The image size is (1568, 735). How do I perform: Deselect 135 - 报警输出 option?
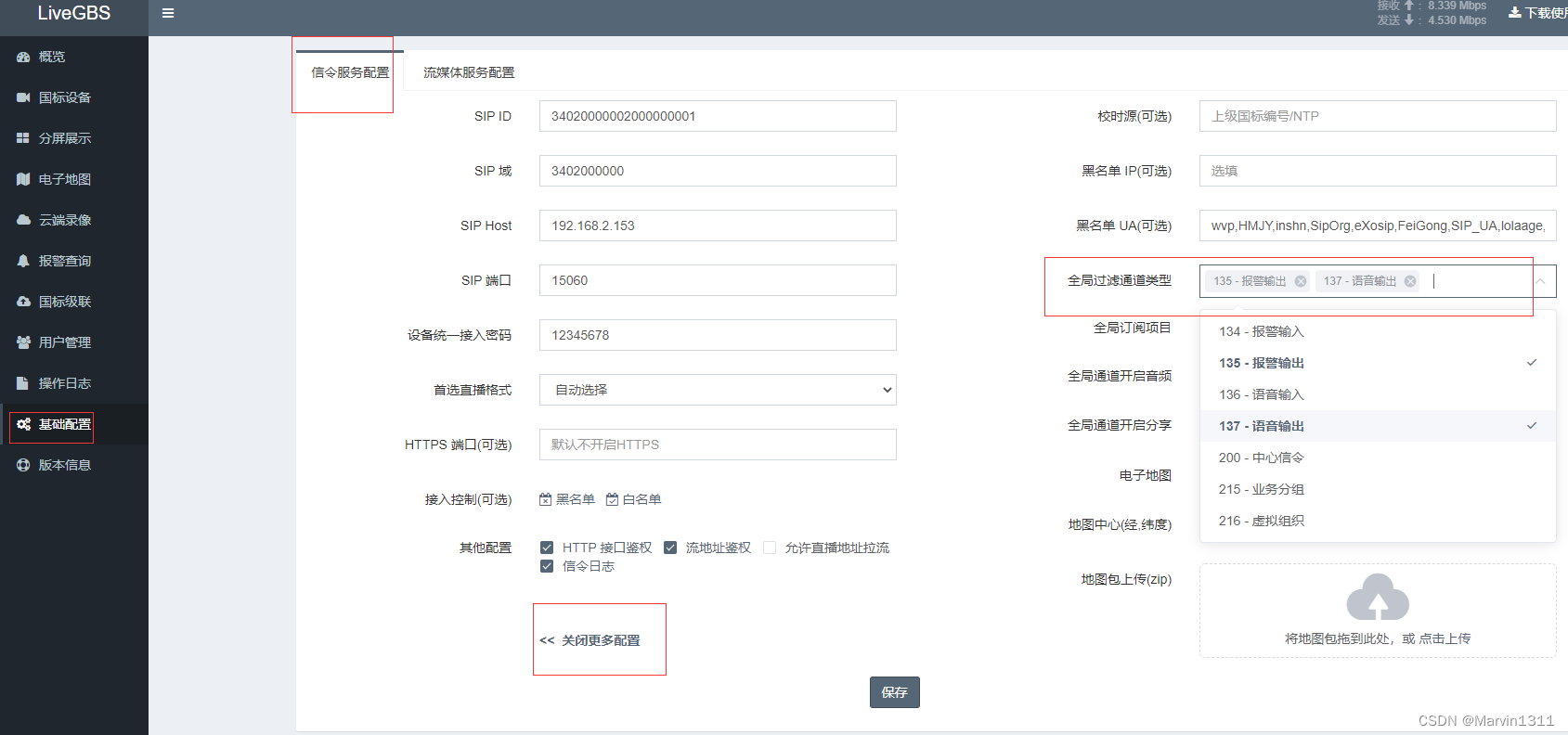pyautogui.click(x=1378, y=363)
